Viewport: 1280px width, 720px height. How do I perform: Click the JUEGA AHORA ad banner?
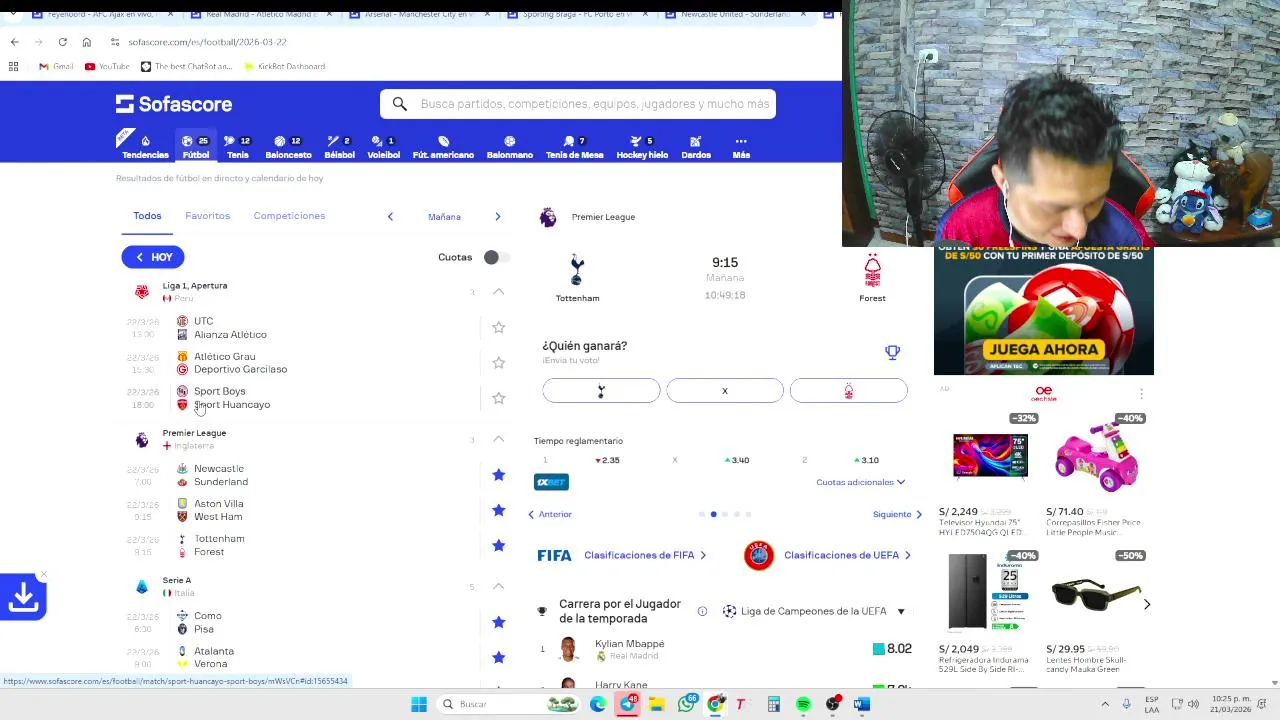[x=1044, y=310]
